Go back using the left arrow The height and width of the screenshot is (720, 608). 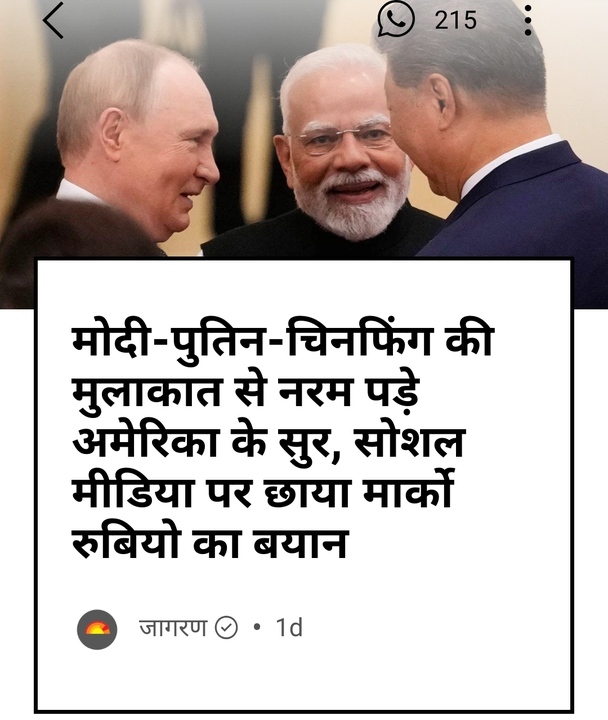(x=53, y=21)
